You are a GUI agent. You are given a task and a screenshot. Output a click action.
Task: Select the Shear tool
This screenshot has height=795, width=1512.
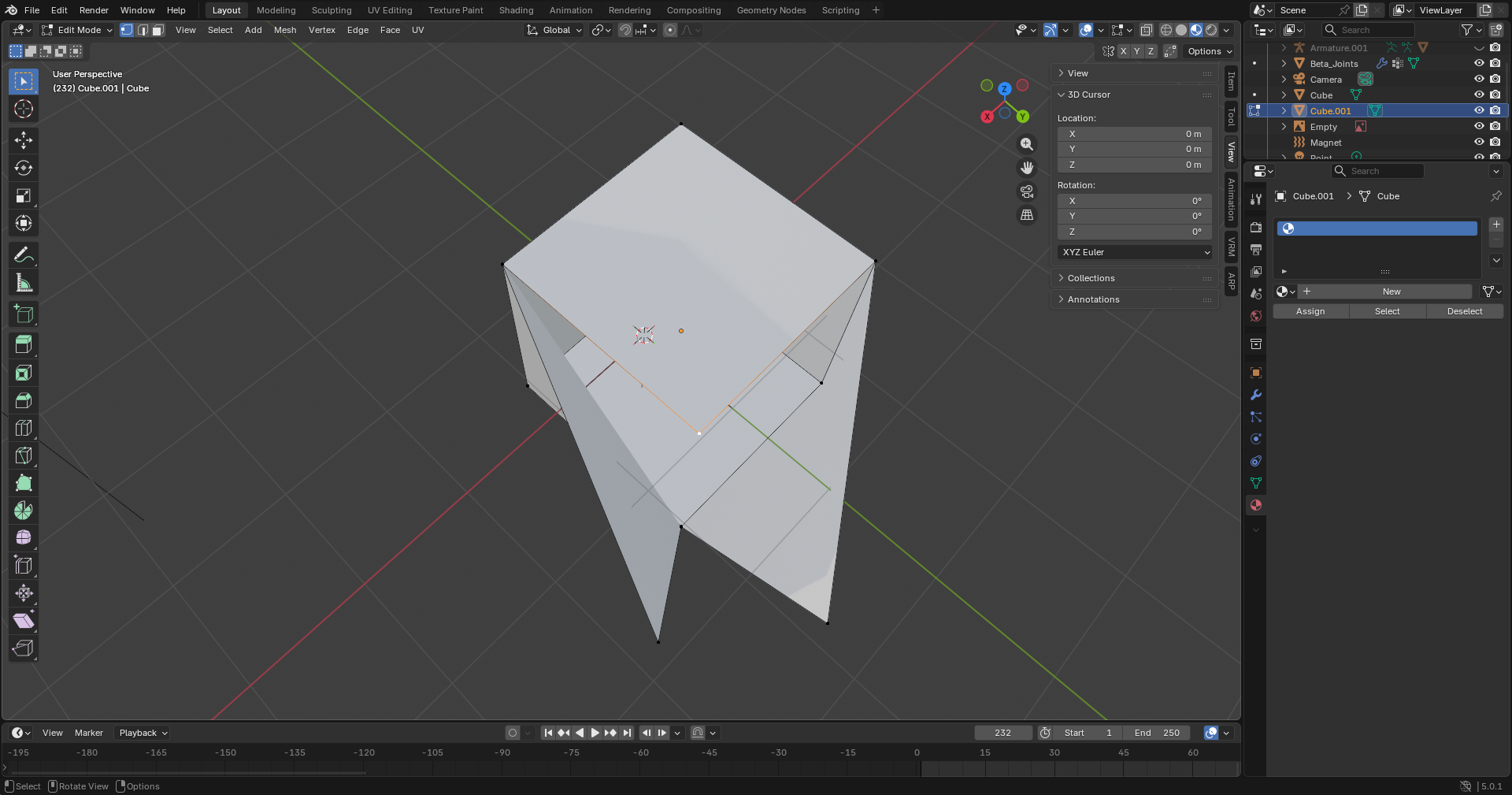24,620
